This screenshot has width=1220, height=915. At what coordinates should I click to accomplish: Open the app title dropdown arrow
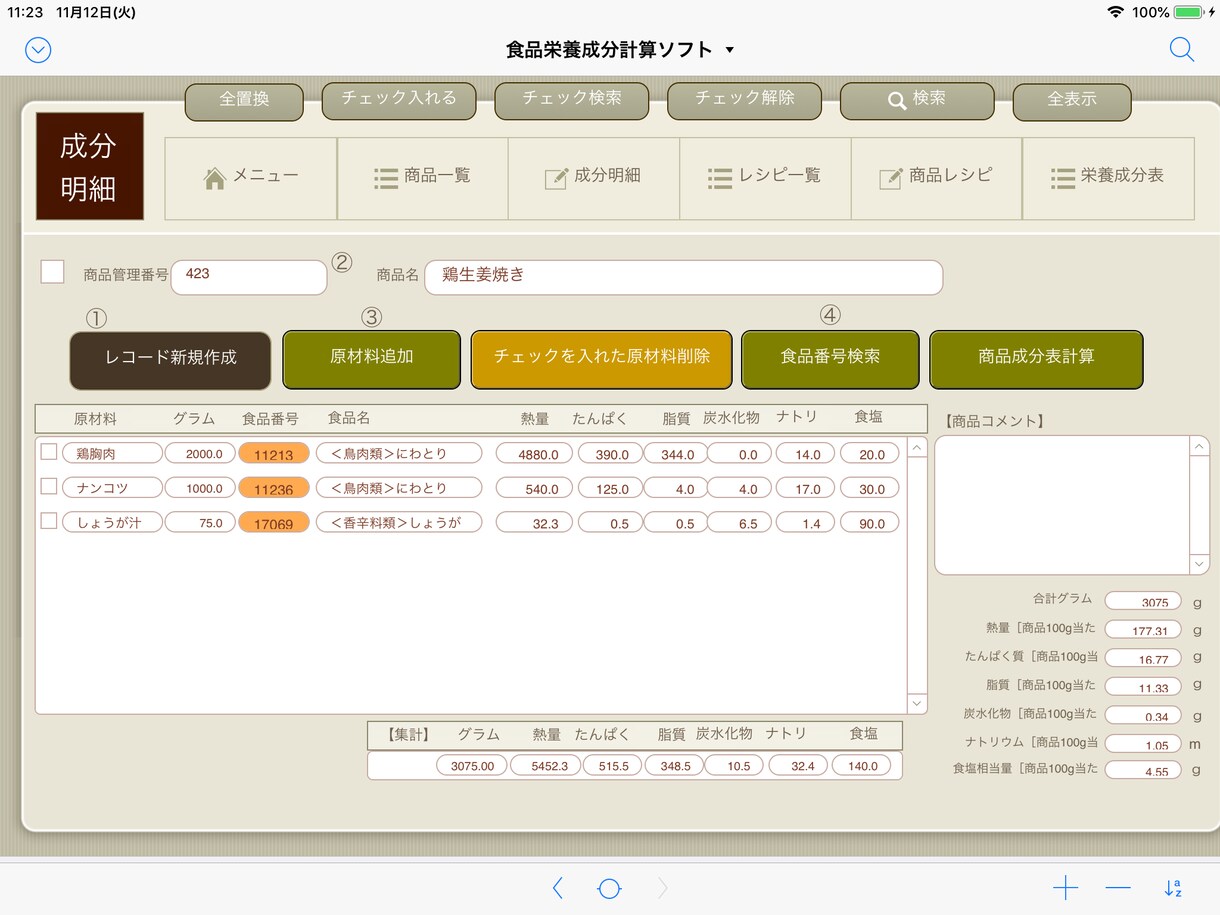click(x=729, y=50)
